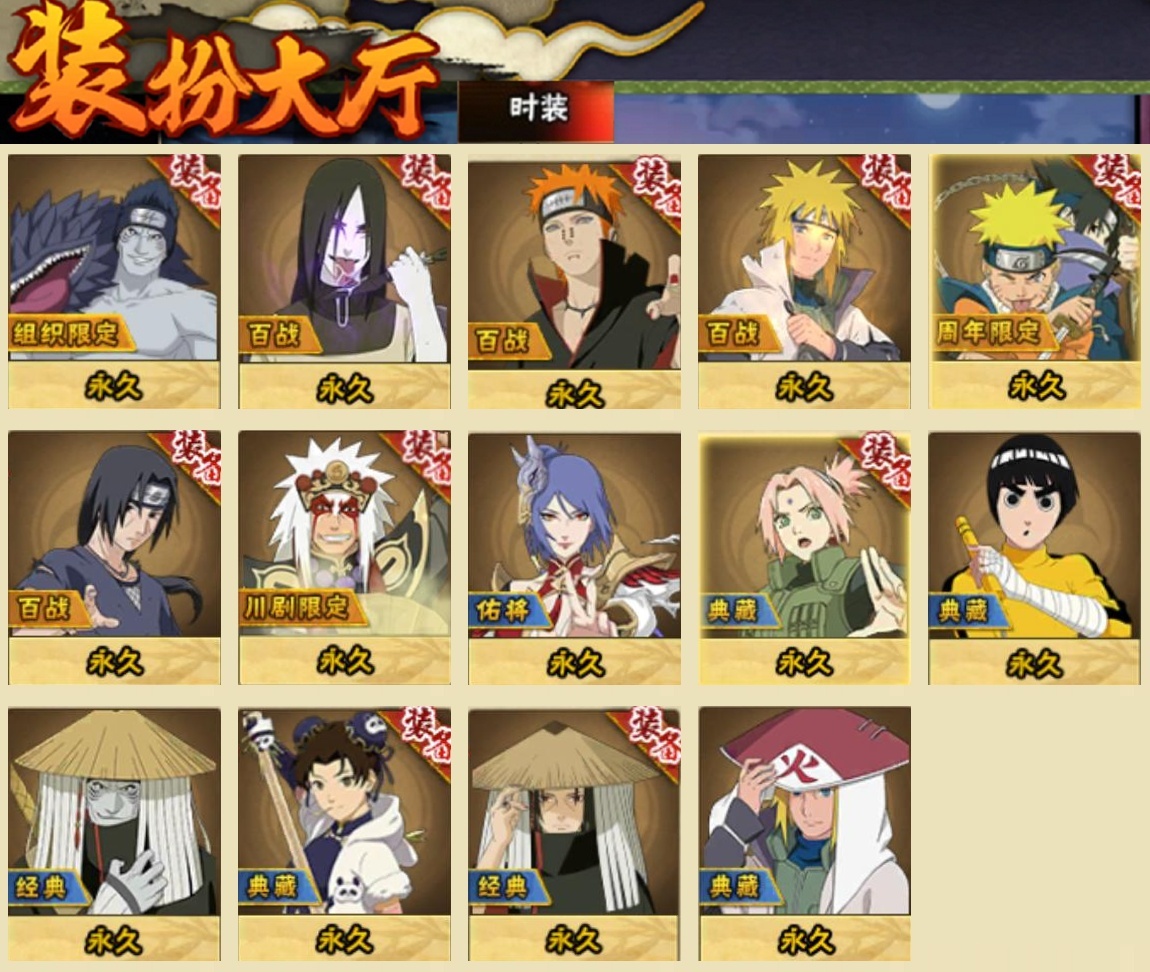Open the 周年限定 Naruto and Sasuke costume

[1035, 281]
